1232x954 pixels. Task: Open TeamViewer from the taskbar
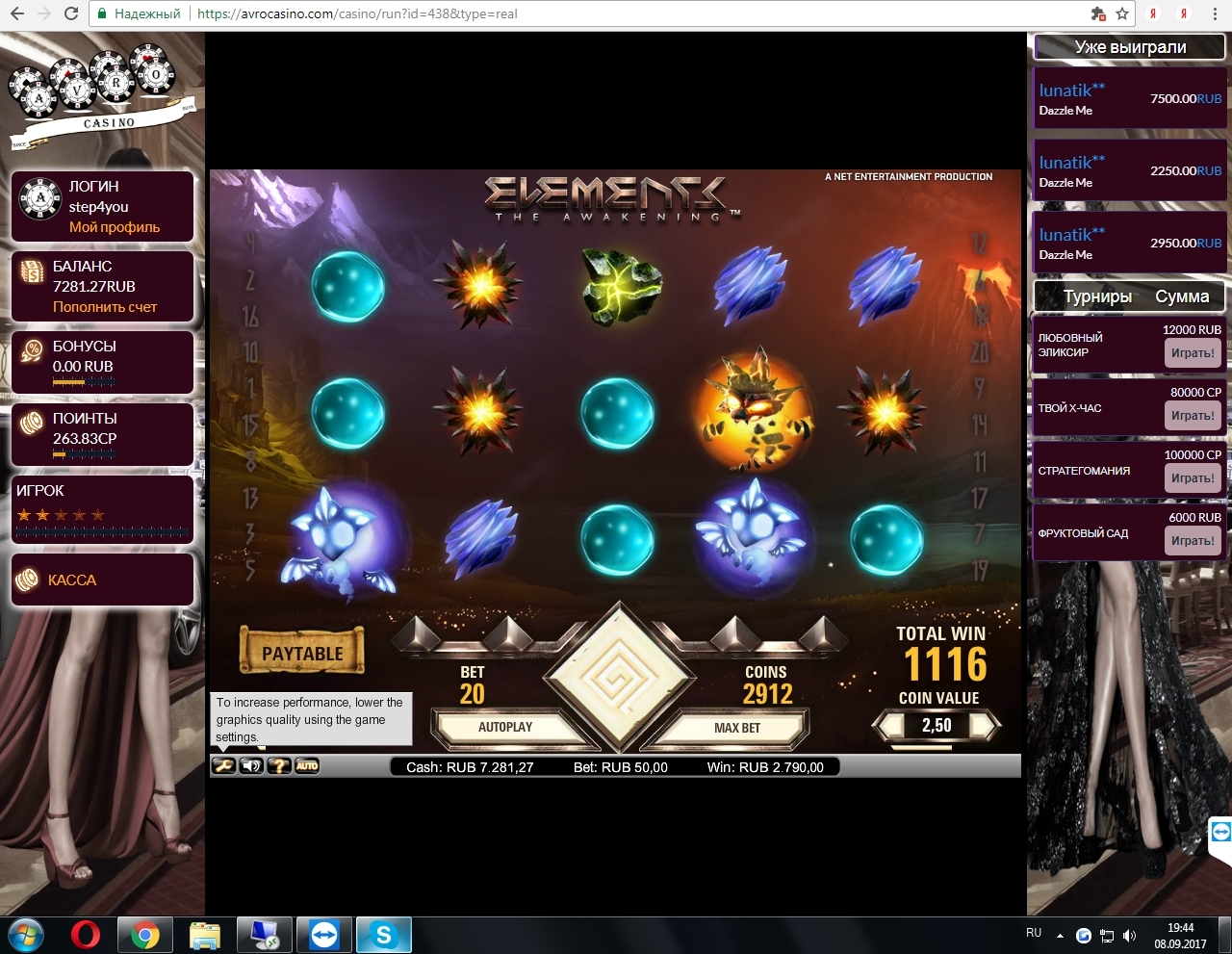pyautogui.click(x=324, y=935)
